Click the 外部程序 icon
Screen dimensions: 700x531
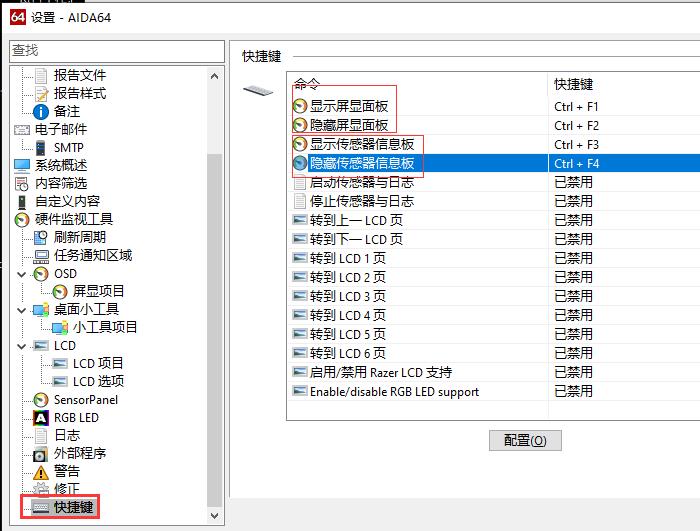[x=41, y=454]
